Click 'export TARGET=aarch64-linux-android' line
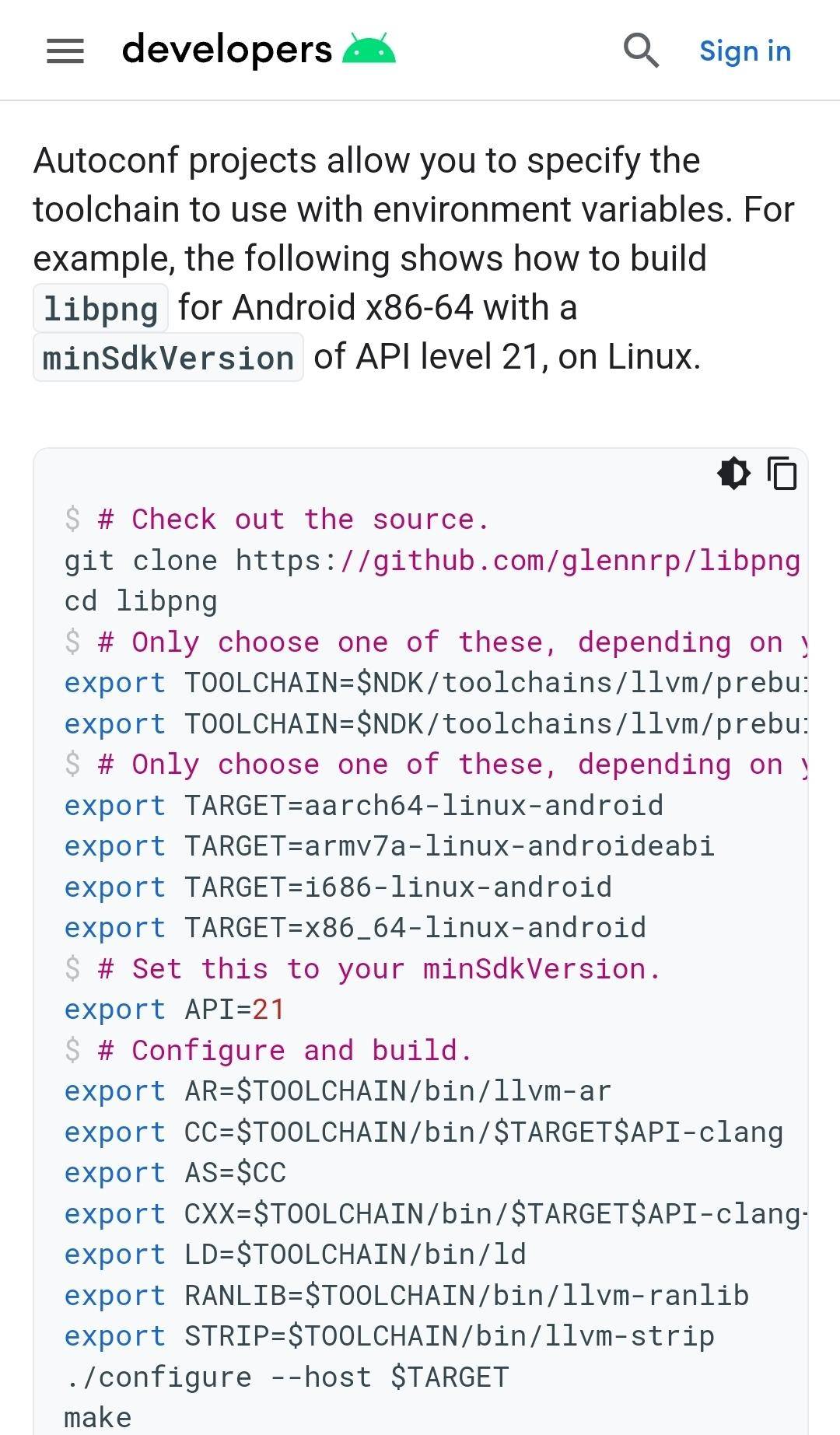840x1435 pixels. coord(364,806)
